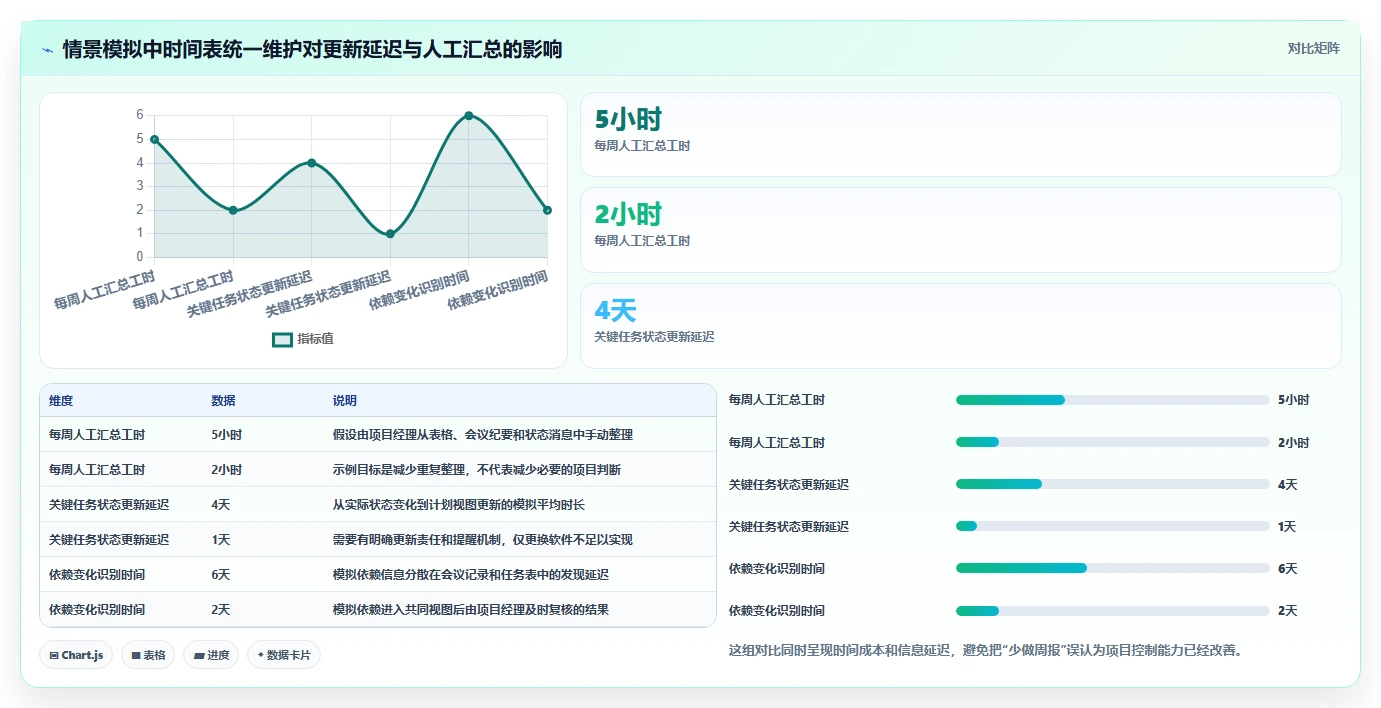Click 依赖变化识别时间 in the 6天 table row
Viewport: 1381px width, 708px height.
(97, 575)
